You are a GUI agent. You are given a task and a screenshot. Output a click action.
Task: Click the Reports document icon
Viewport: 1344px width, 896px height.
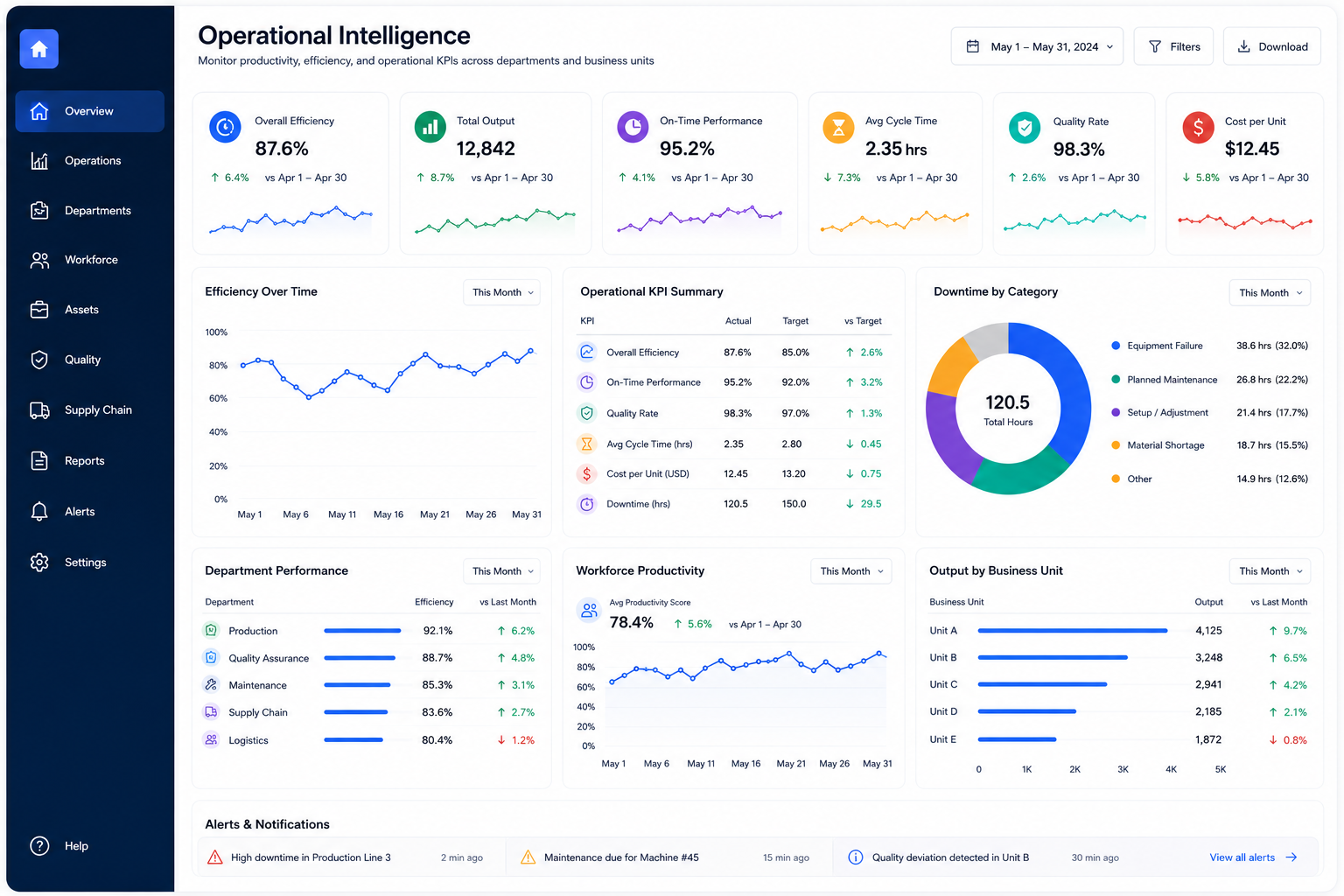coord(39,461)
